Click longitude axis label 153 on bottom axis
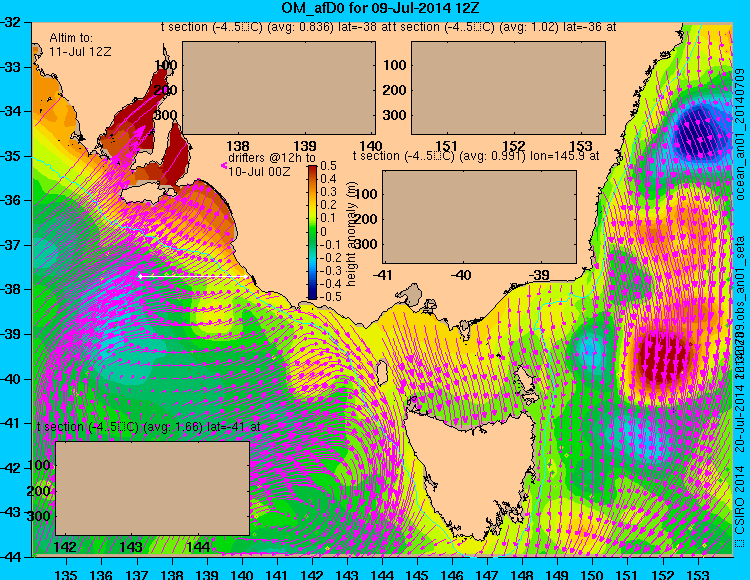 pyautogui.click(x=698, y=574)
